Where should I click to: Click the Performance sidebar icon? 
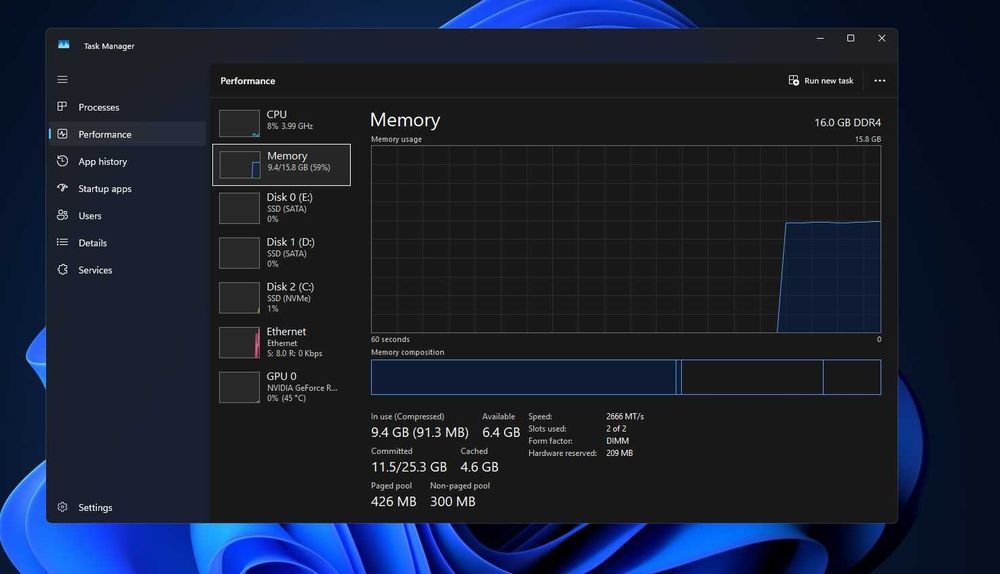click(x=62, y=134)
